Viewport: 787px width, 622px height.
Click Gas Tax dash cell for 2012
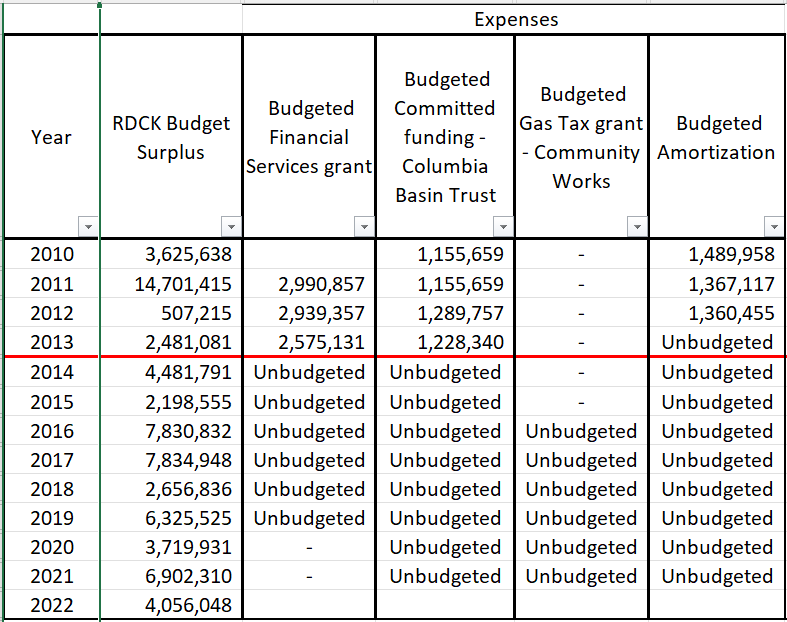click(x=582, y=313)
